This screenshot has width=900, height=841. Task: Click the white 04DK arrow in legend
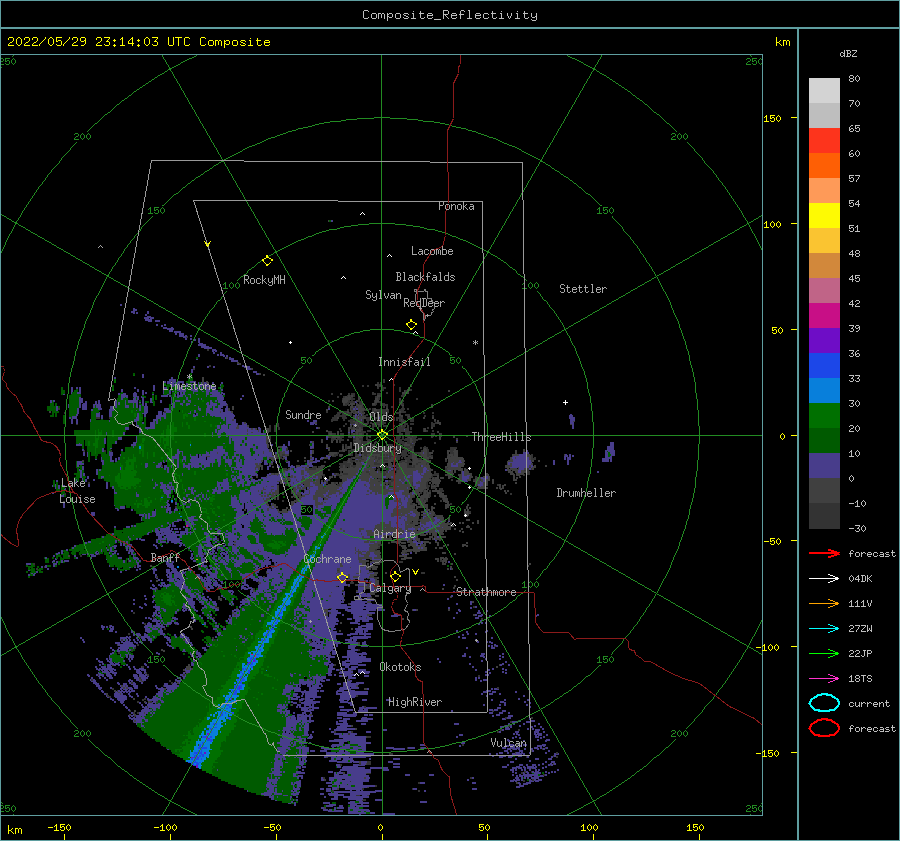[x=824, y=579]
